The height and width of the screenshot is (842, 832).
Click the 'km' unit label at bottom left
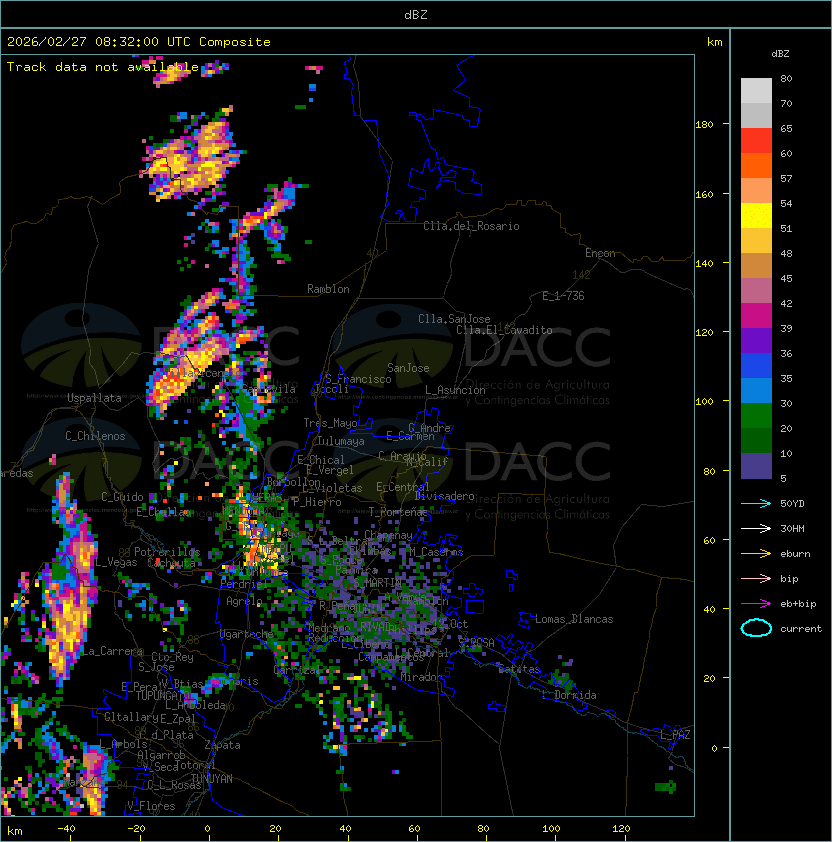[x=15, y=831]
